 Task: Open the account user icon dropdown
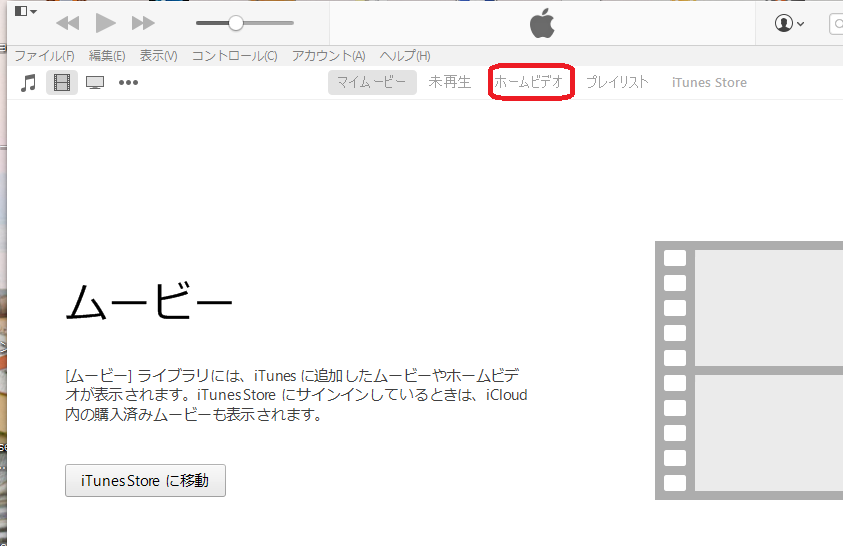coord(789,24)
